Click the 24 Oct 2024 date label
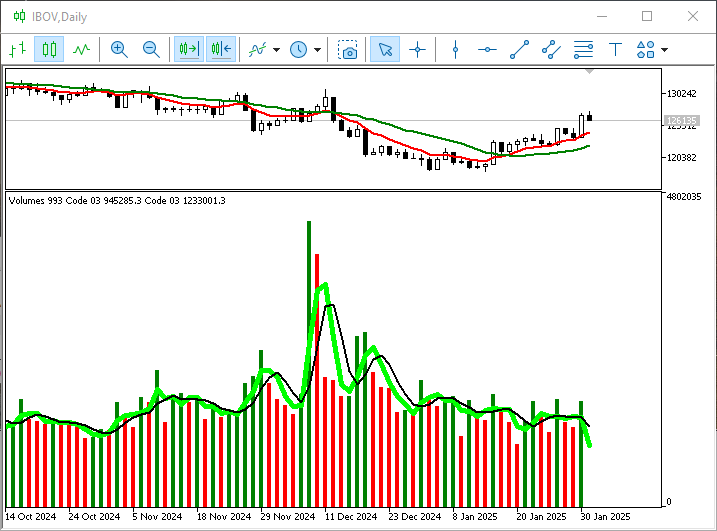 pos(94,516)
